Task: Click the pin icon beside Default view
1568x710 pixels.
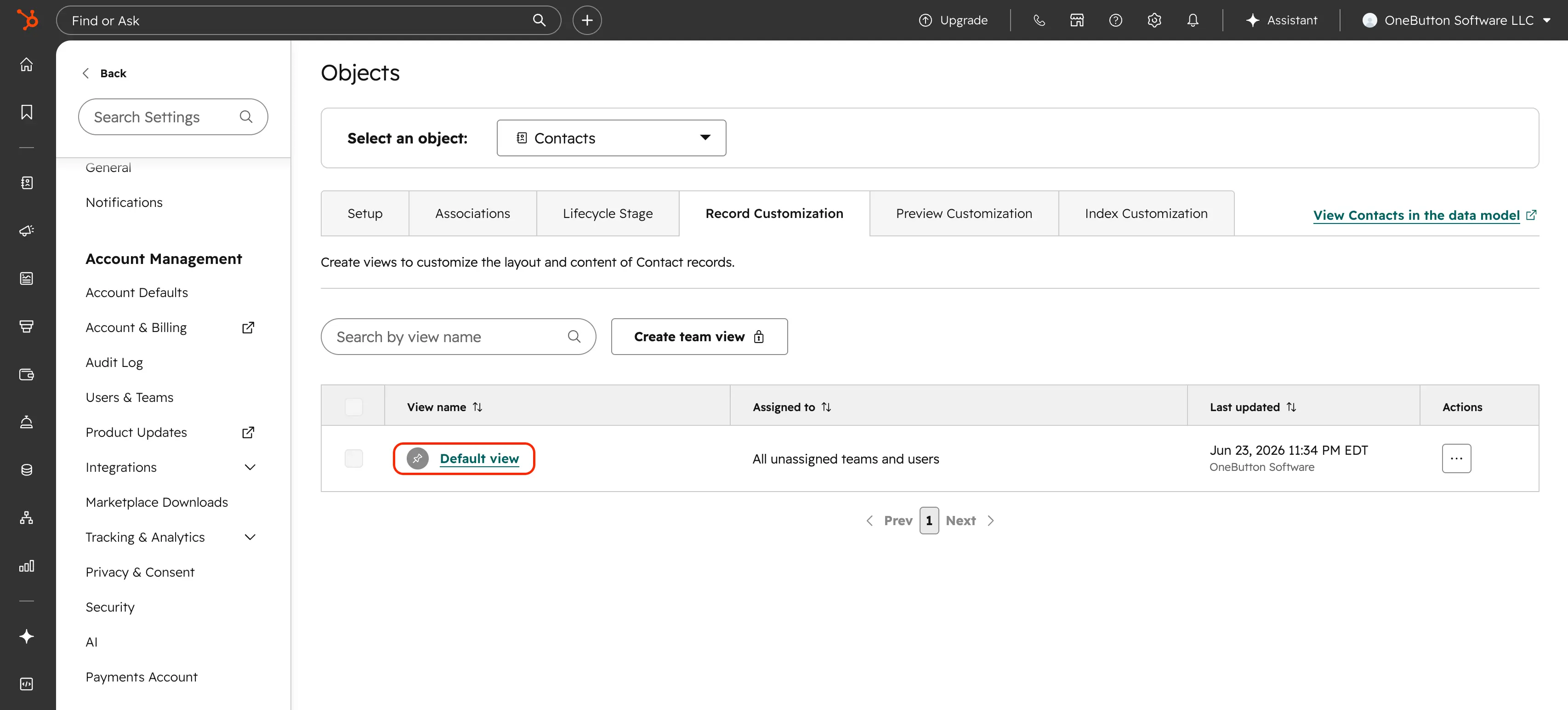Action: pyautogui.click(x=418, y=458)
